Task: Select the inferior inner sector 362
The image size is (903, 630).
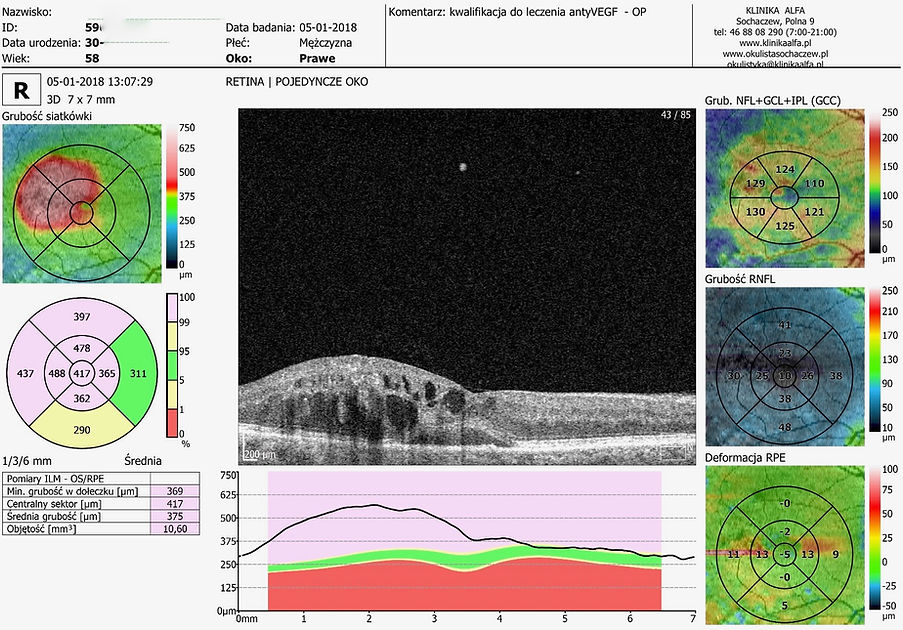Action: (82, 399)
